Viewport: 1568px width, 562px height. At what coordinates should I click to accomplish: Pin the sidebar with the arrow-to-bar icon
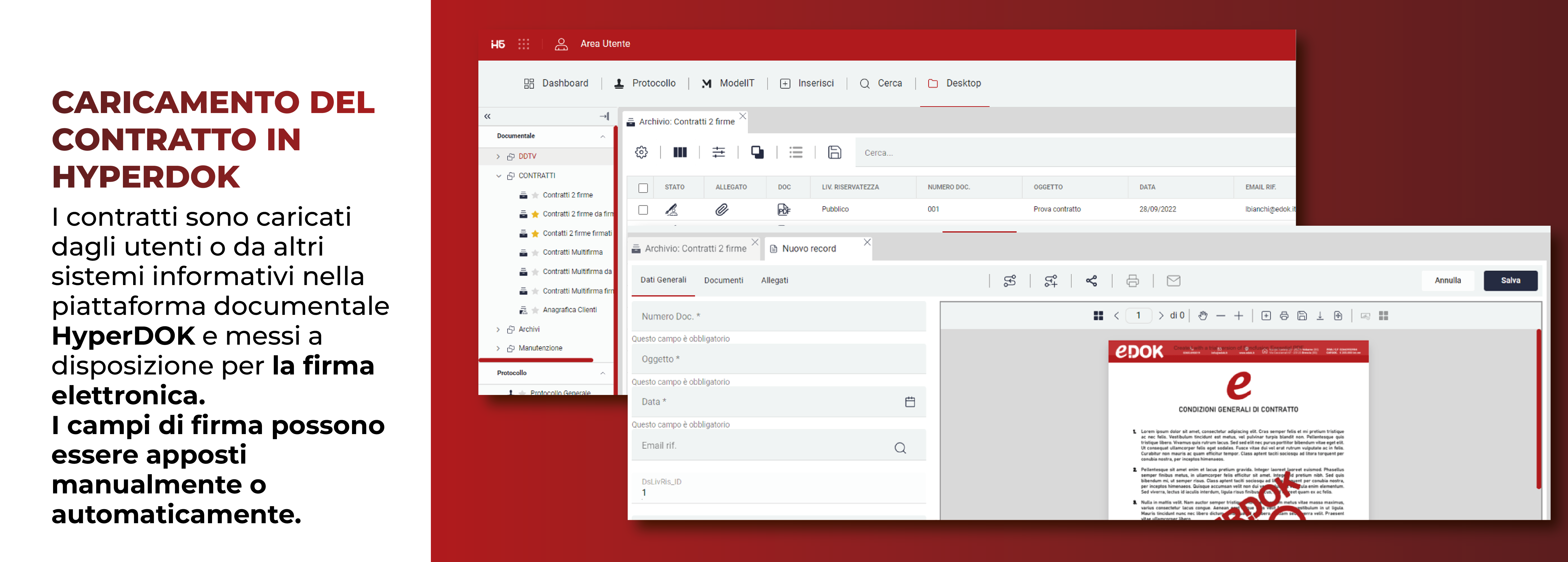604,116
